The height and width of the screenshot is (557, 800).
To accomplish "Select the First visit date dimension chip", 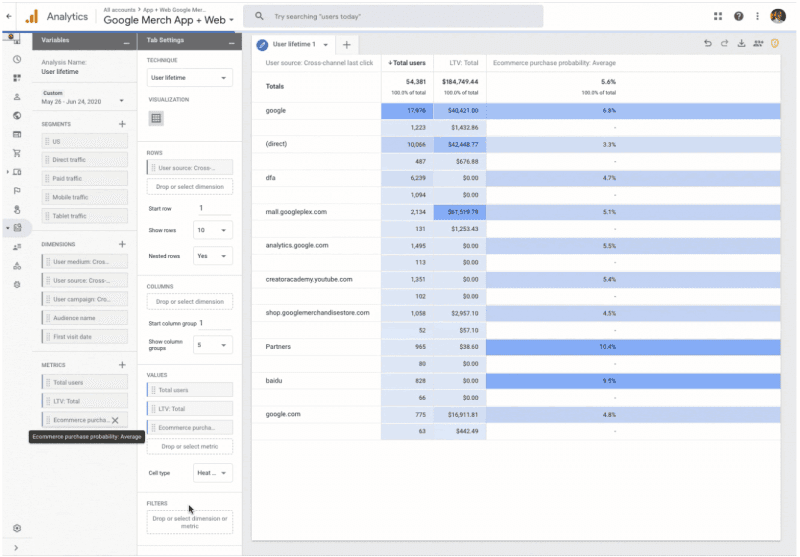I will (85, 337).
